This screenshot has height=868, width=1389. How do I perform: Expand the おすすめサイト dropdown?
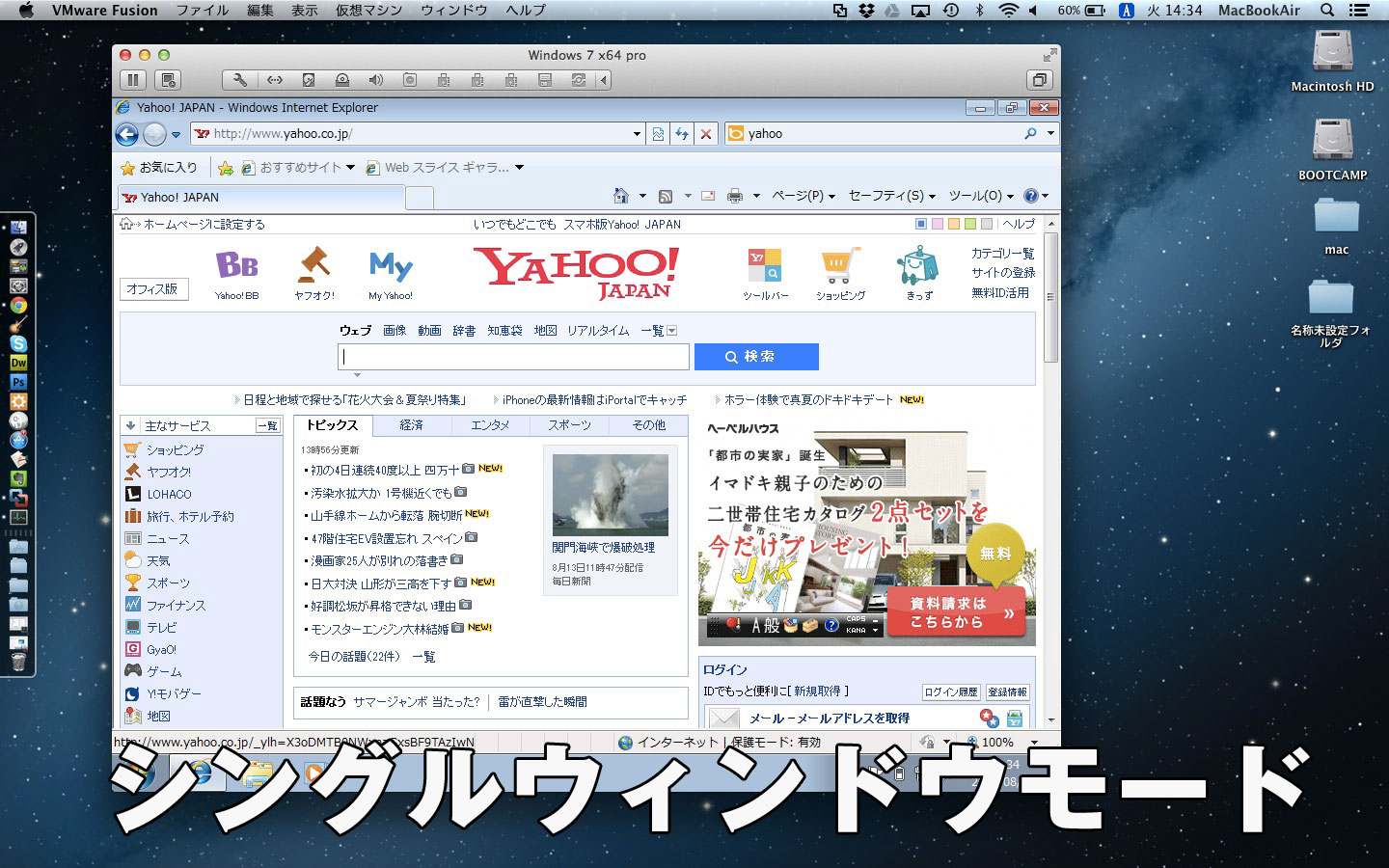[350, 168]
